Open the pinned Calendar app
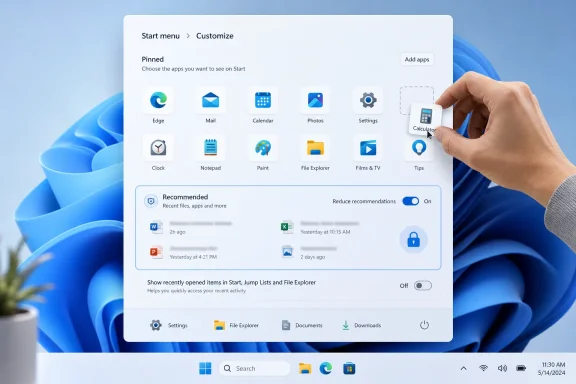 [x=263, y=100]
